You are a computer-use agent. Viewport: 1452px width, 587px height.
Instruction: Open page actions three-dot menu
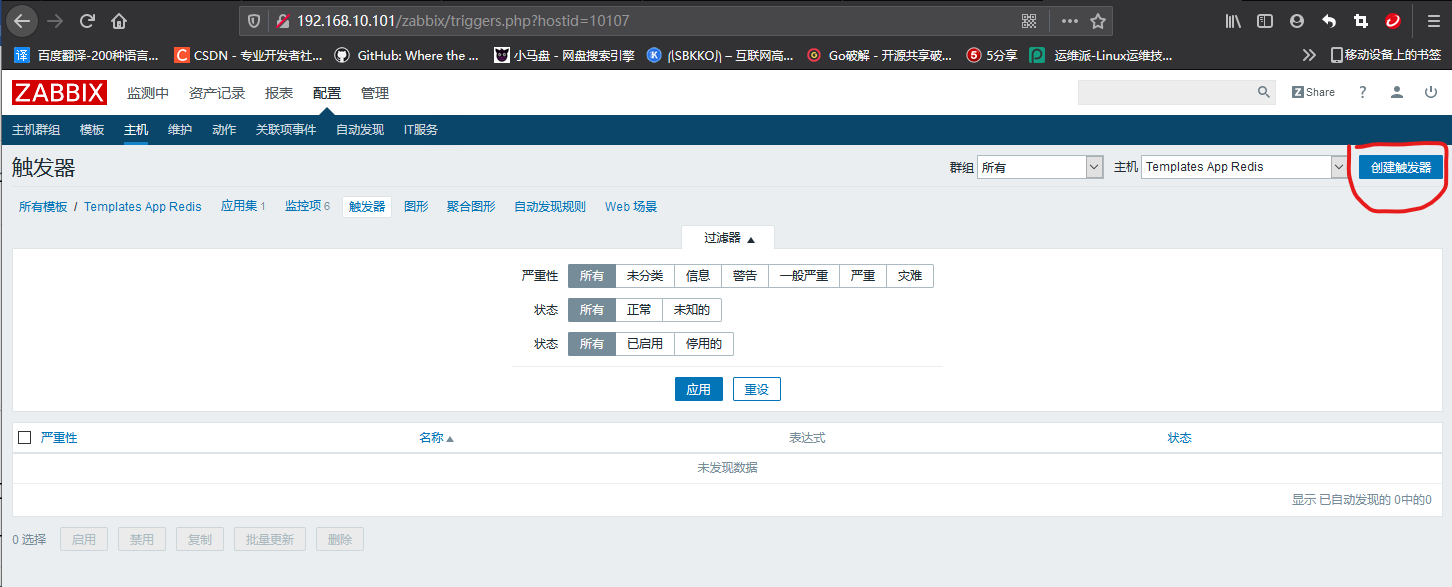point(1070,20)
